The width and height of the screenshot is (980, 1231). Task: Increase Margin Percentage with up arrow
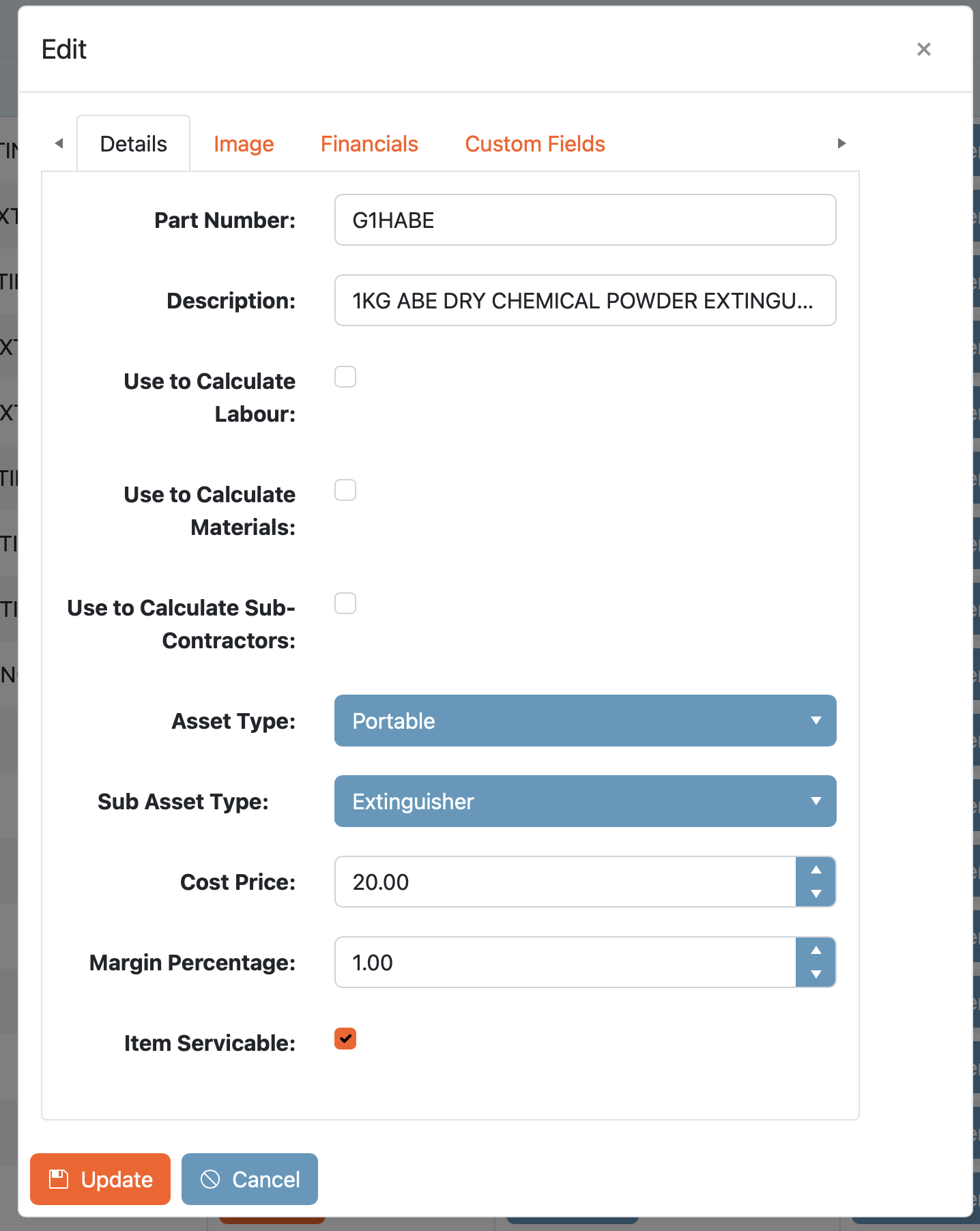click(x=816, y=950)
